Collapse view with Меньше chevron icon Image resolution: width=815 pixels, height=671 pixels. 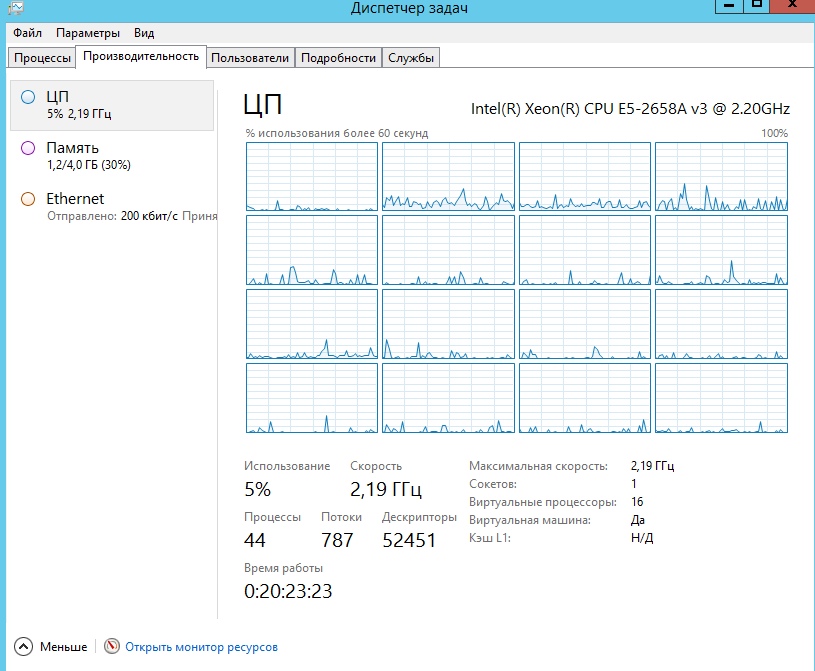click(23, 647)
